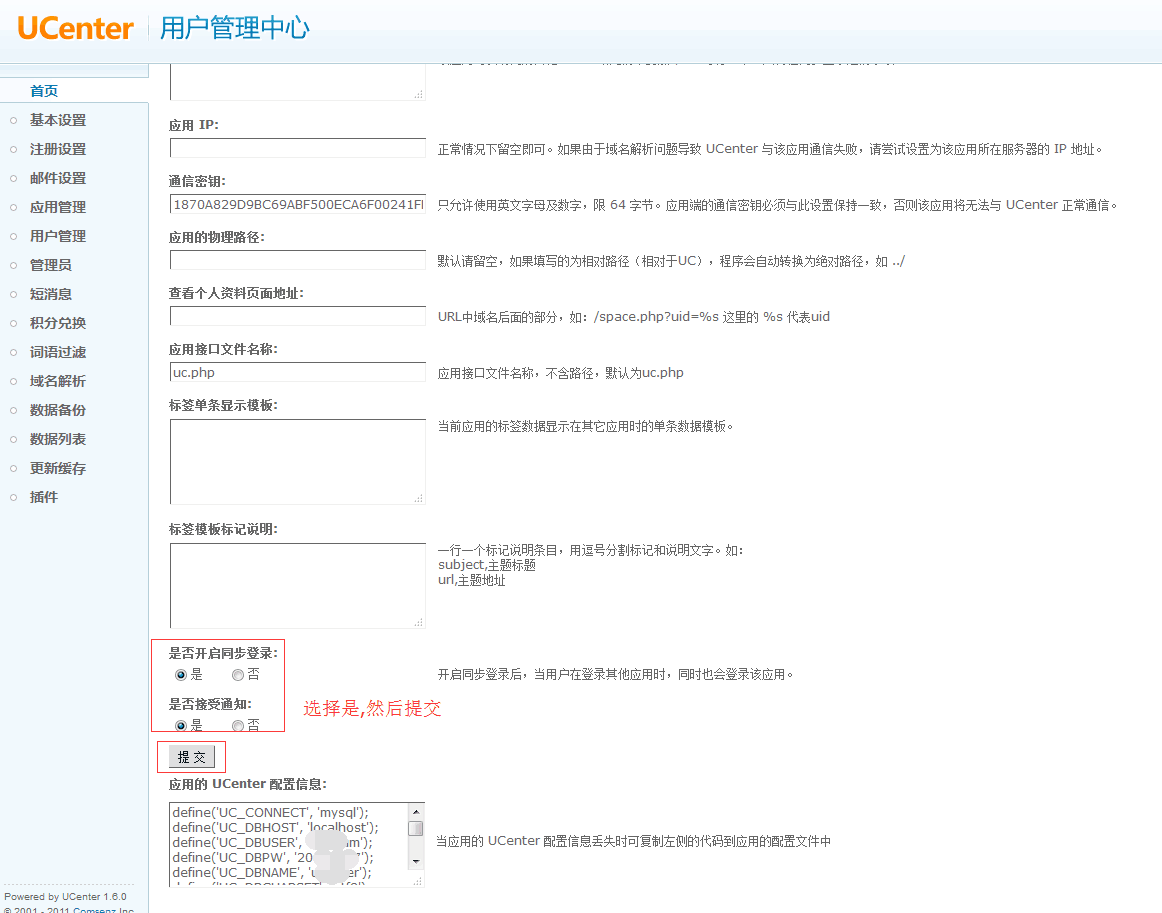Go to 管理员 page
This screenshot has width=1162, height=913.
point(50,265)
